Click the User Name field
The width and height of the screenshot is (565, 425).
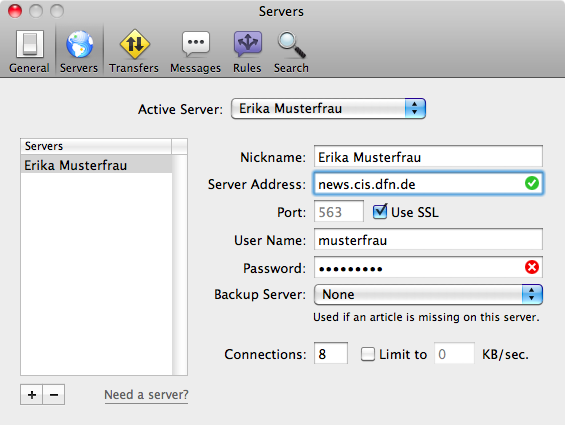point(428,240)
